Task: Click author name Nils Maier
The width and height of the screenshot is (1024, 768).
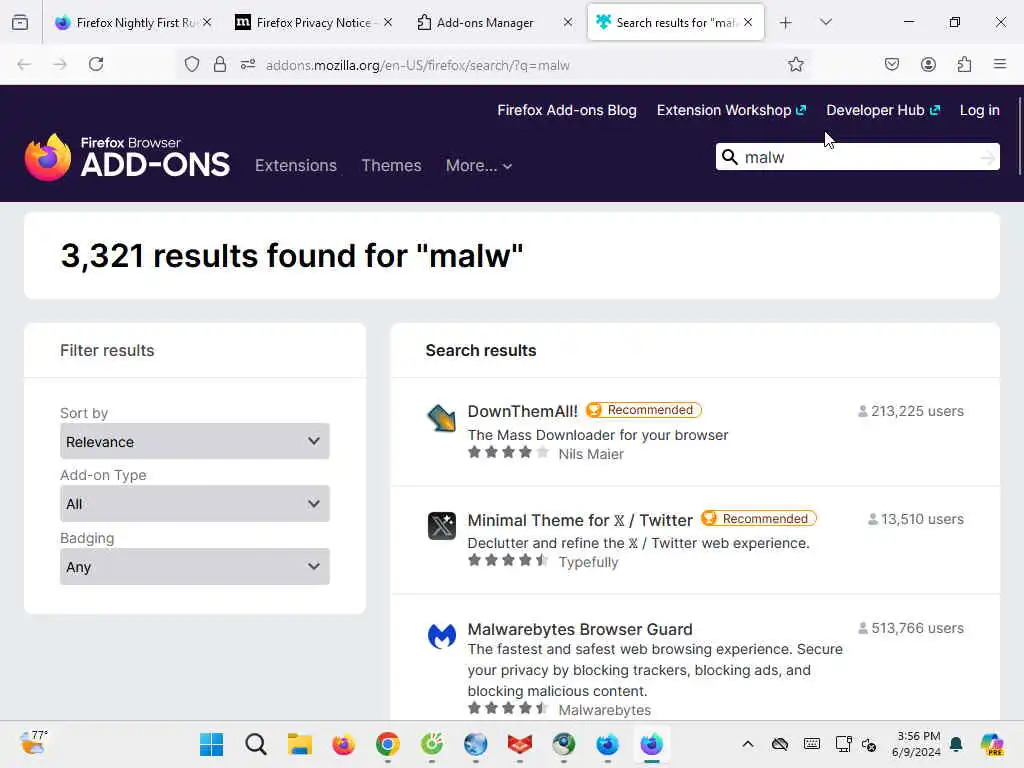Action: (x=591, y=454)
